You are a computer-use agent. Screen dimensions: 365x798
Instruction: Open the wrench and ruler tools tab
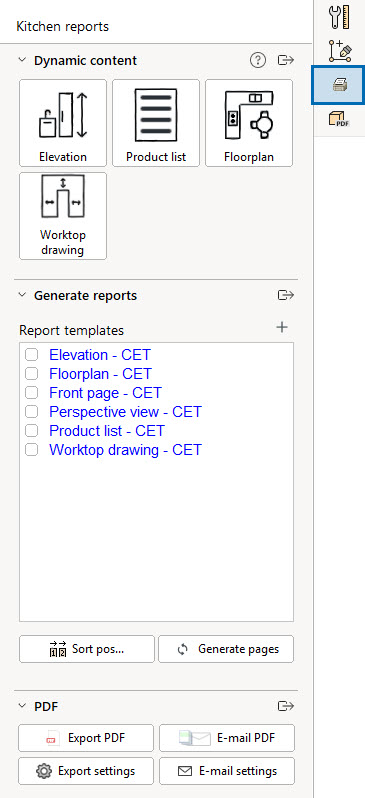tap(340, 17)
